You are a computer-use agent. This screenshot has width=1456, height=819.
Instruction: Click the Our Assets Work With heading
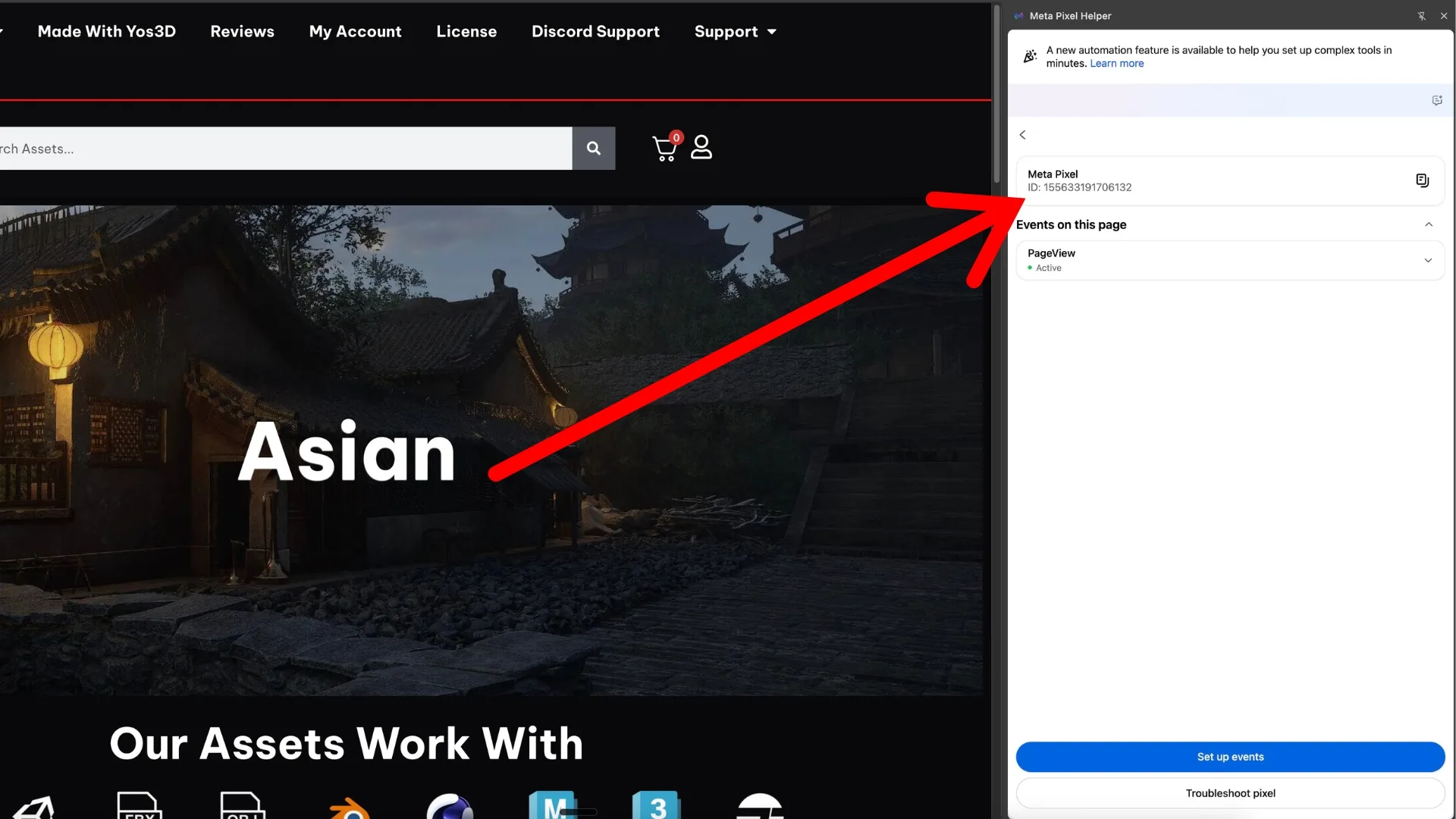pos(347,743)
